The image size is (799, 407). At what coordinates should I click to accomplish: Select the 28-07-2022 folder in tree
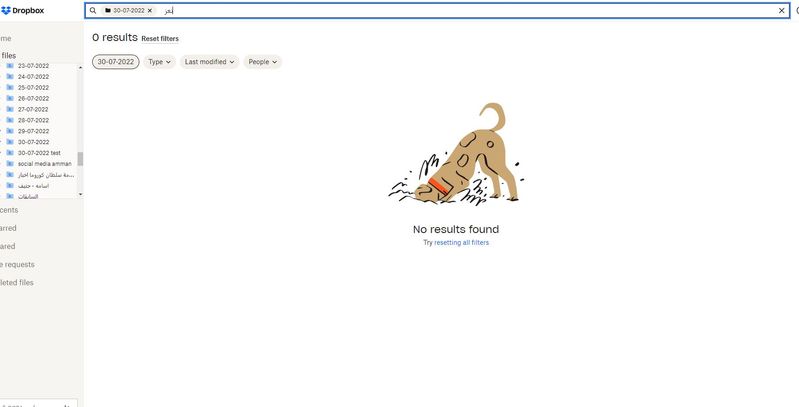pos(34,120)
